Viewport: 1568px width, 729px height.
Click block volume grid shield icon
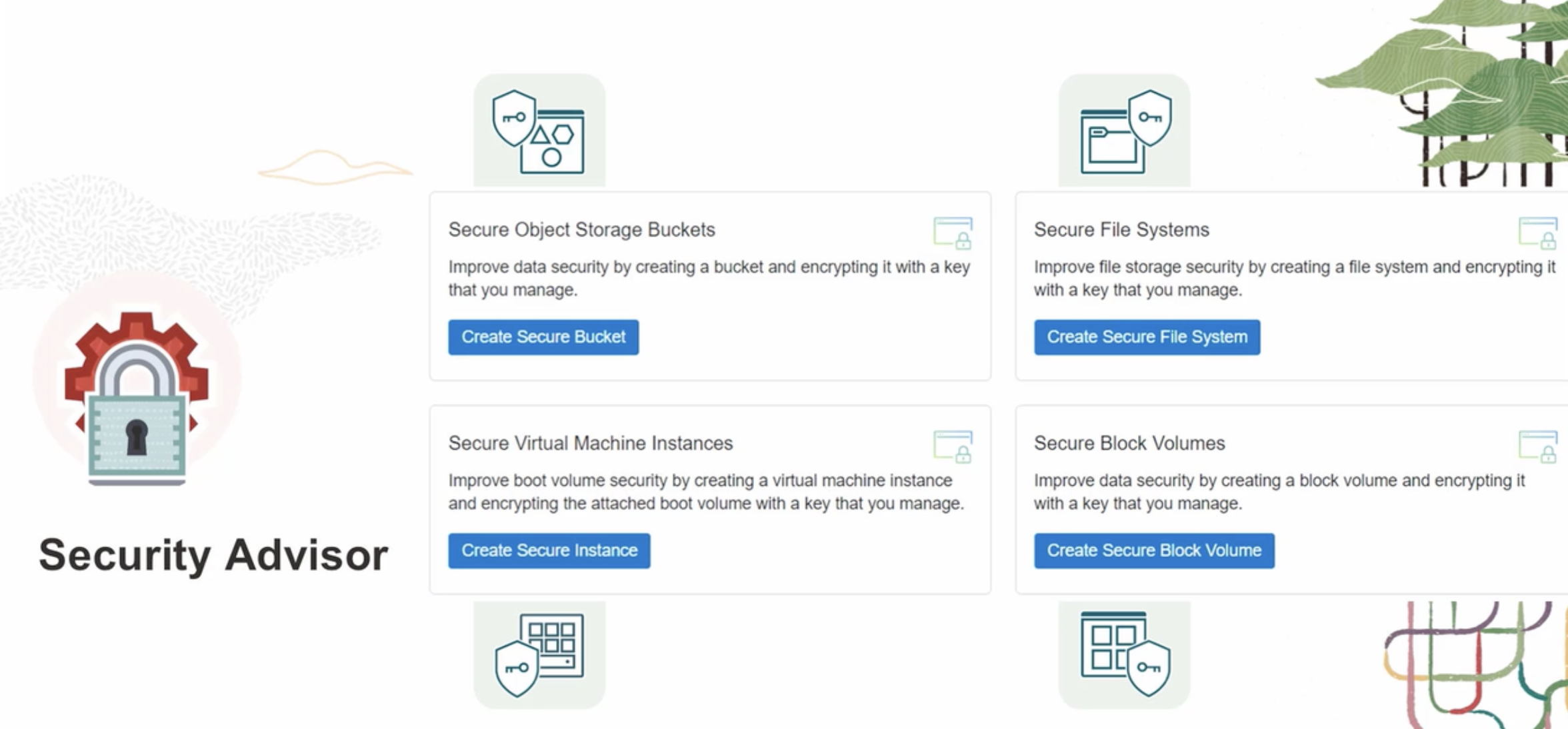point(1124,654)
